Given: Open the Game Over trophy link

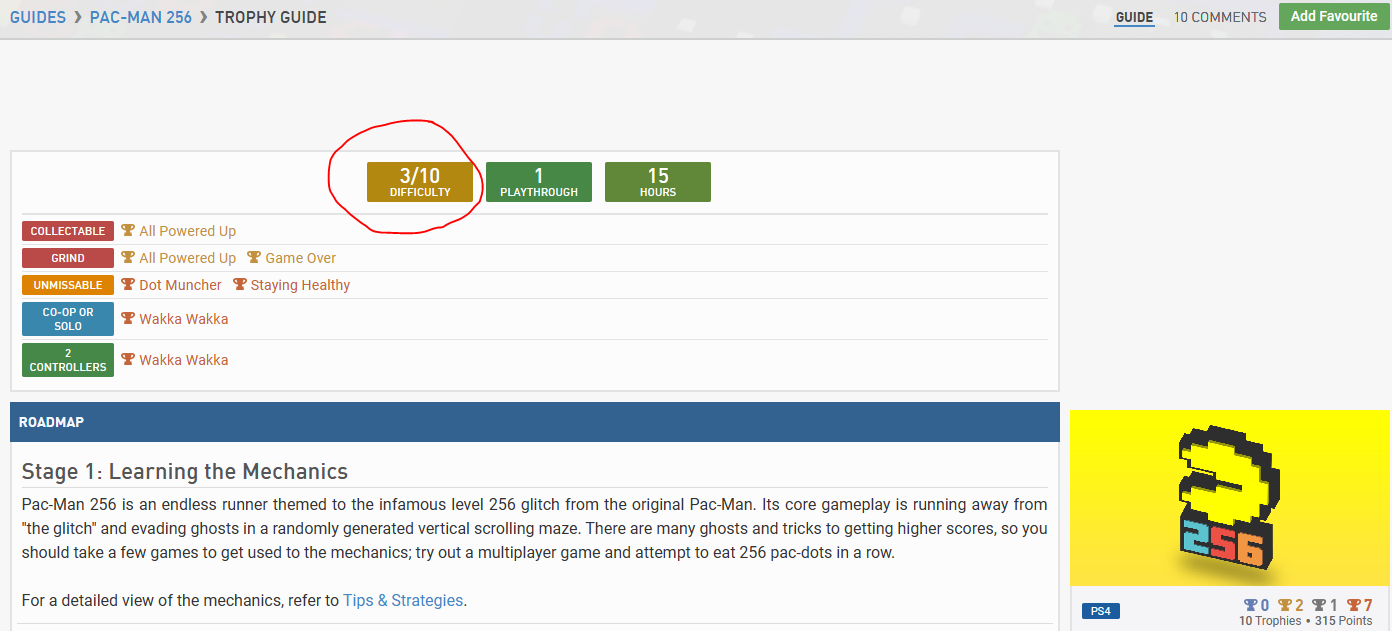Looking at the screenshot, I should (301, 258).
